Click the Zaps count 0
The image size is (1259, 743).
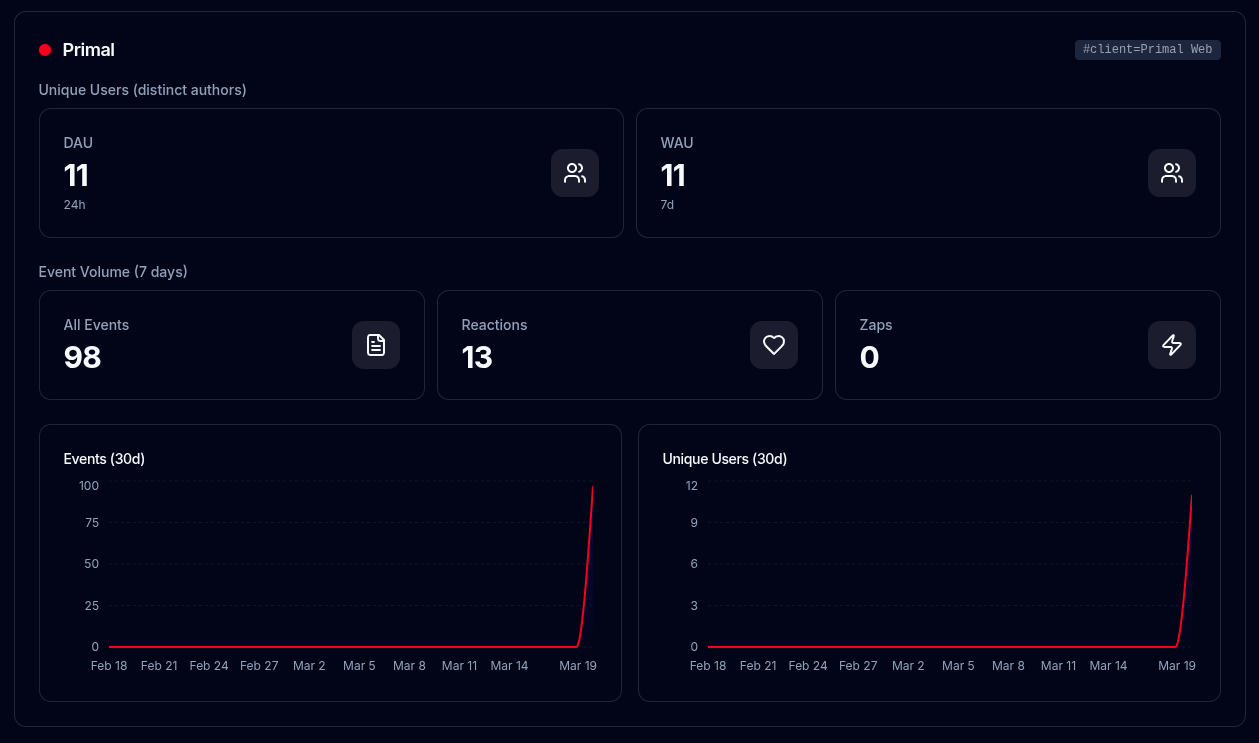869,357
